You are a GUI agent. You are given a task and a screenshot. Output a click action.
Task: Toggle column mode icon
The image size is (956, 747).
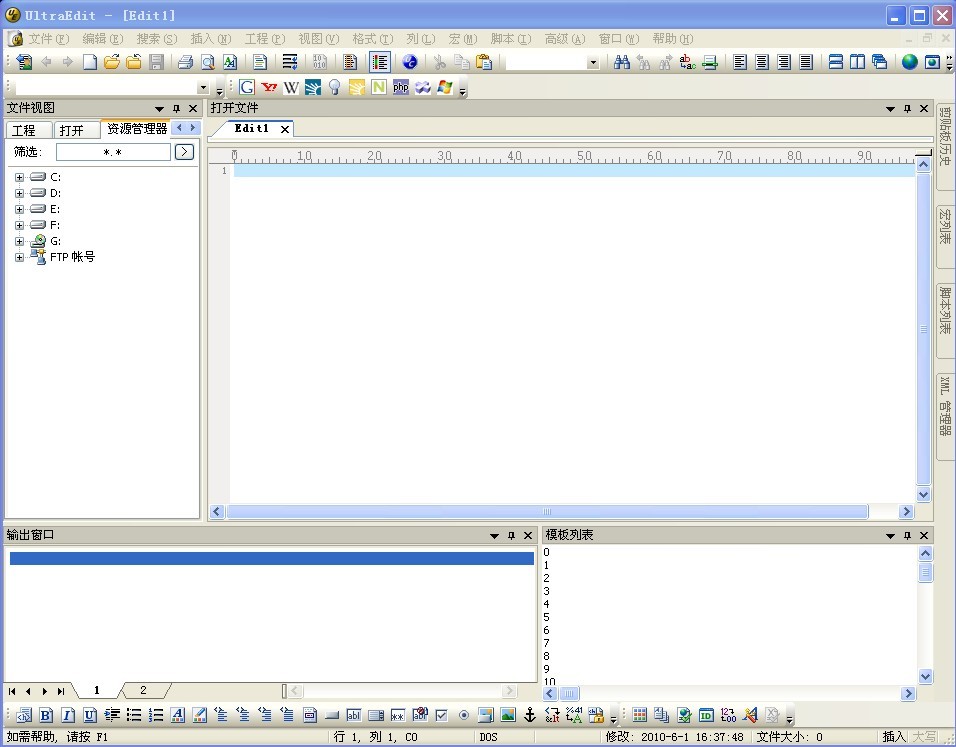tap(350, 62)
